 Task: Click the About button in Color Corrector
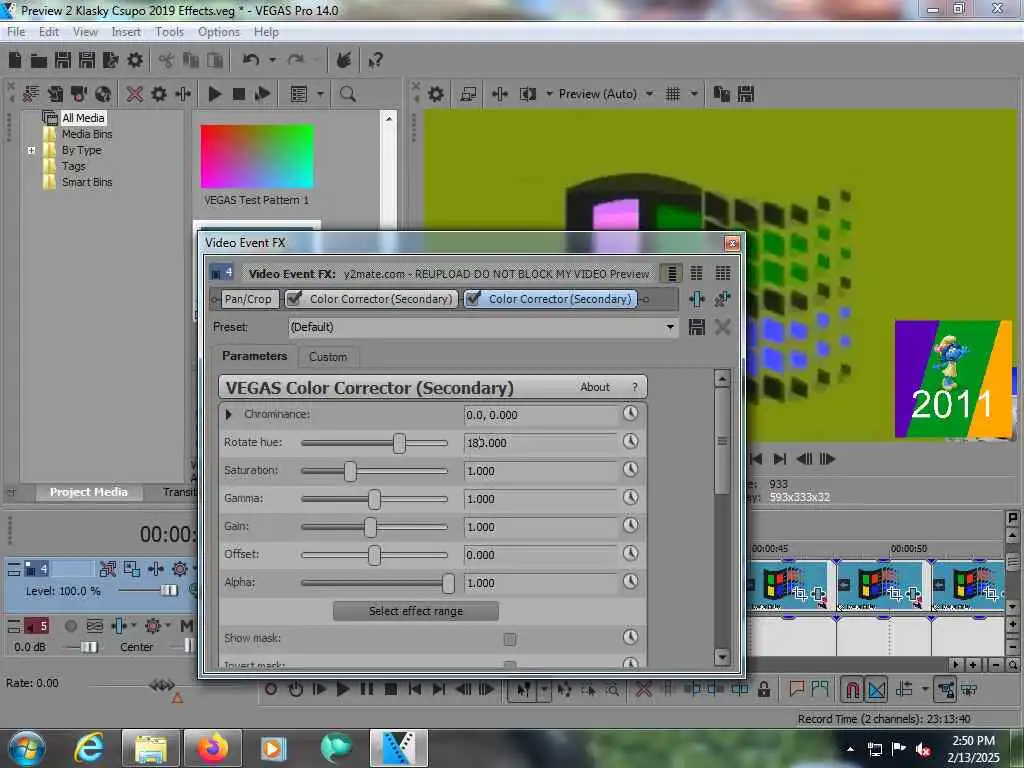pos(595,387)
